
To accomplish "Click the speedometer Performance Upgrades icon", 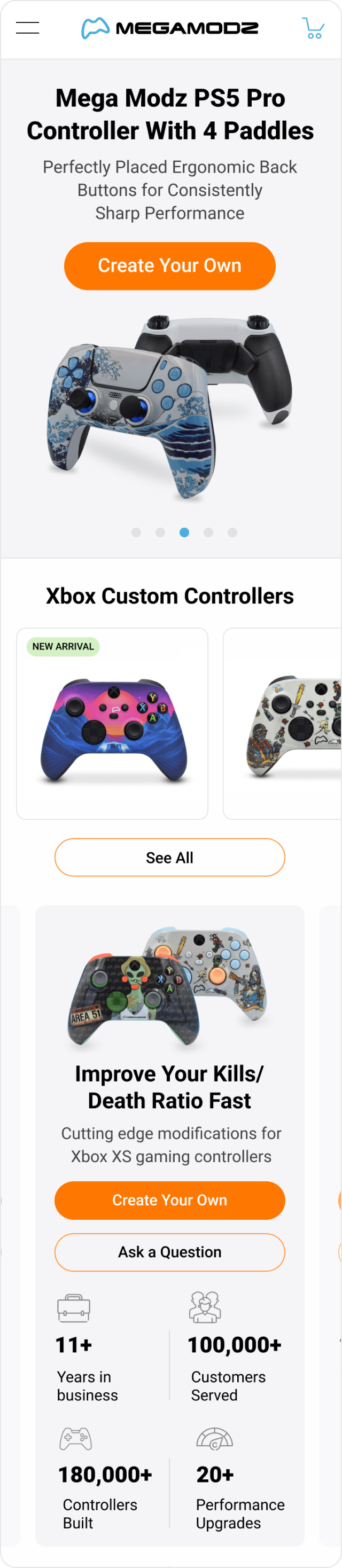I will 215,1438.
